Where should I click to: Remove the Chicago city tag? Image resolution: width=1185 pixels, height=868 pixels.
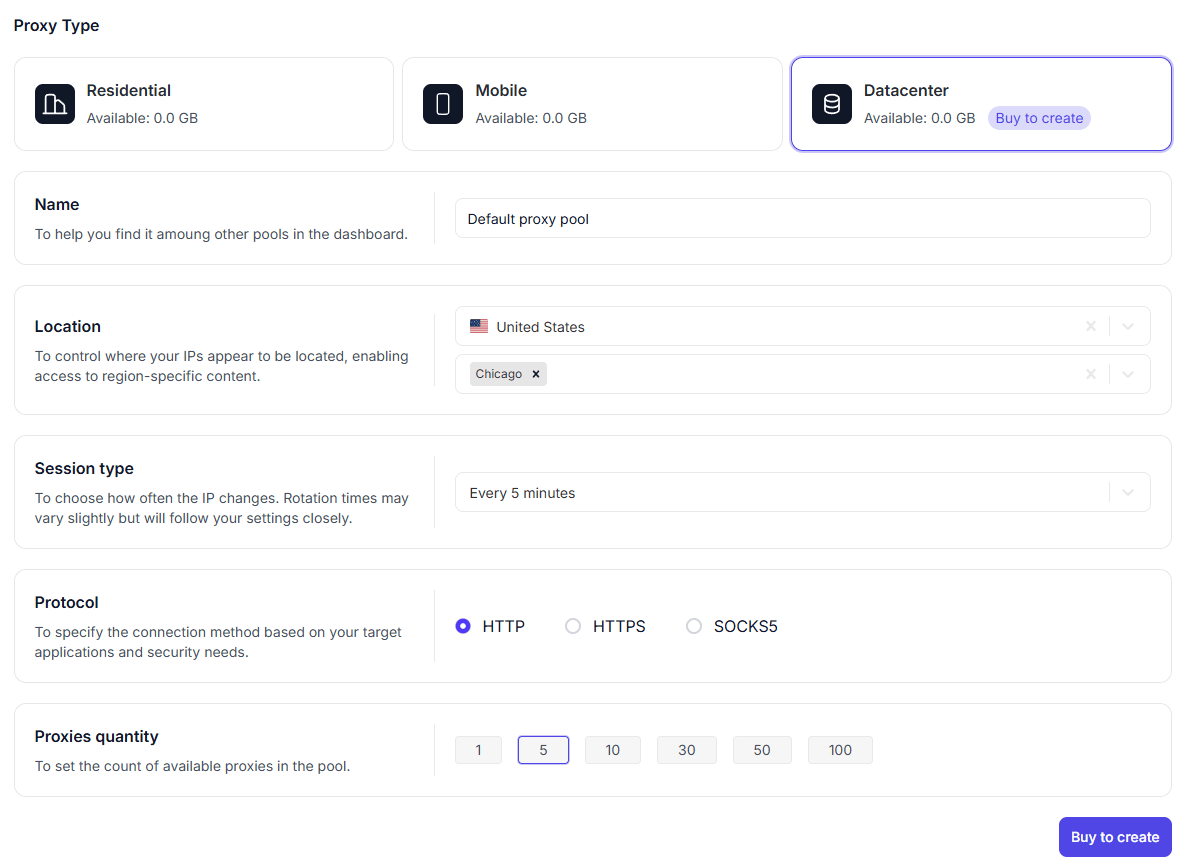click(x=536, y=374)
